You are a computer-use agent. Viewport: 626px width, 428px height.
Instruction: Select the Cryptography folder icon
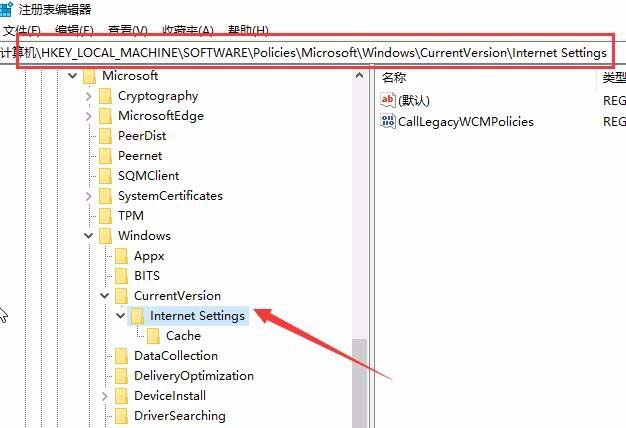click(x=105, y=96)
